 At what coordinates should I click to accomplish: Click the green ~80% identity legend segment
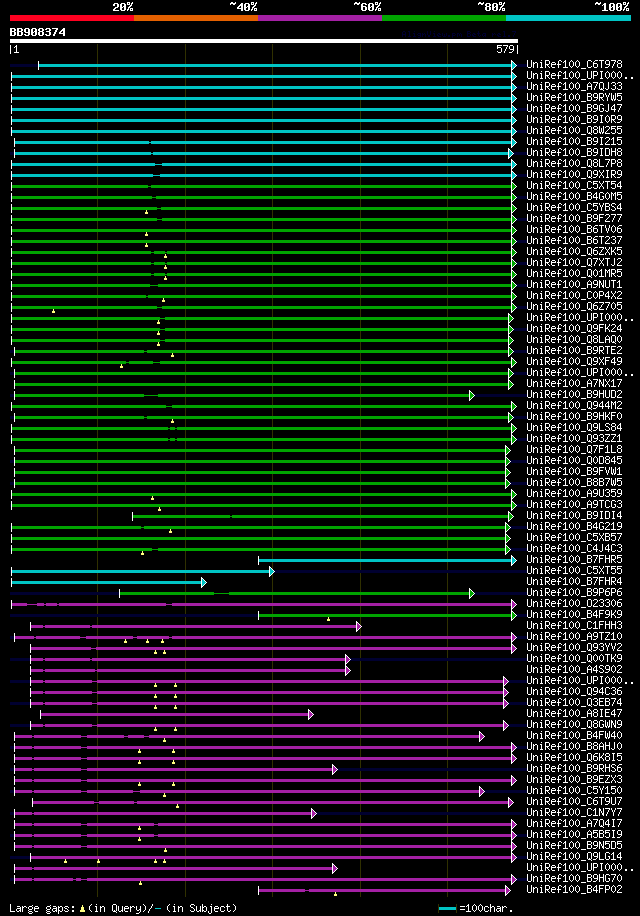pyautogui.click(x=444, y=18)
